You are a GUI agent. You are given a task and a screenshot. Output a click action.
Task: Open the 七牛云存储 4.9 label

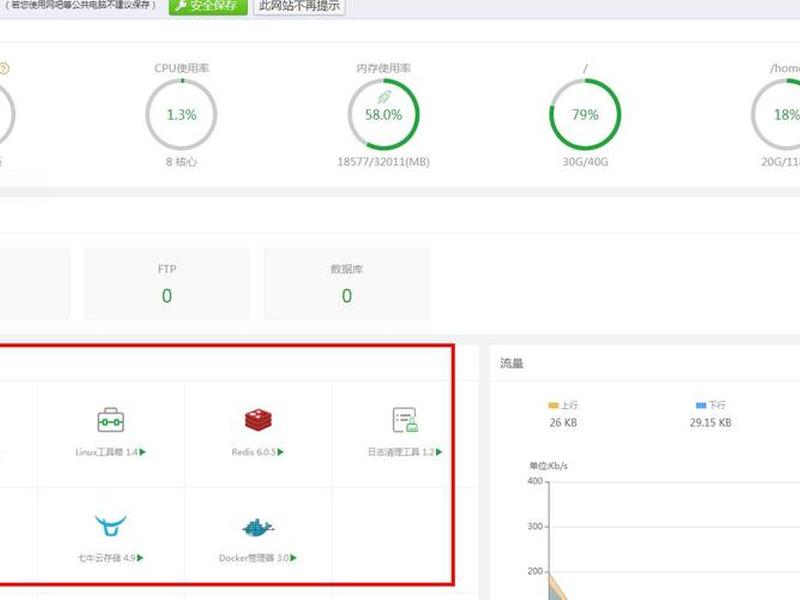[107, 558]
